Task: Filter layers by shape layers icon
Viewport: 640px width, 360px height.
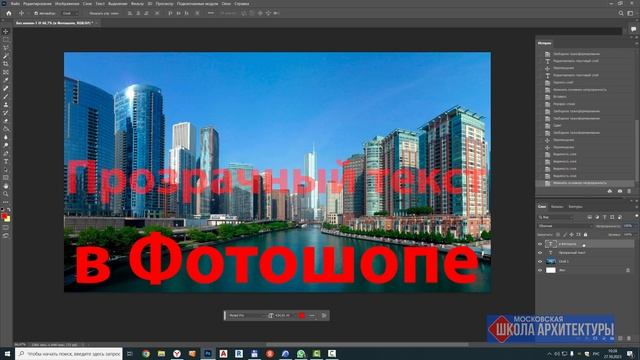Action: pyautogui.click(x=612, y=217)
